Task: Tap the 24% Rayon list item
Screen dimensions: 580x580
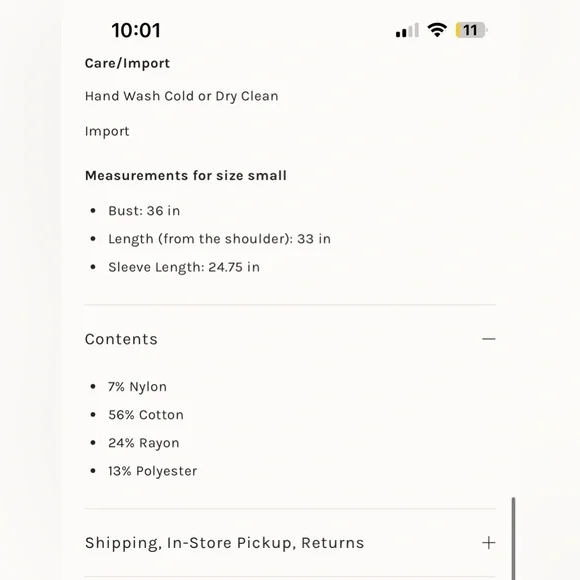Action: click(144, 443)
